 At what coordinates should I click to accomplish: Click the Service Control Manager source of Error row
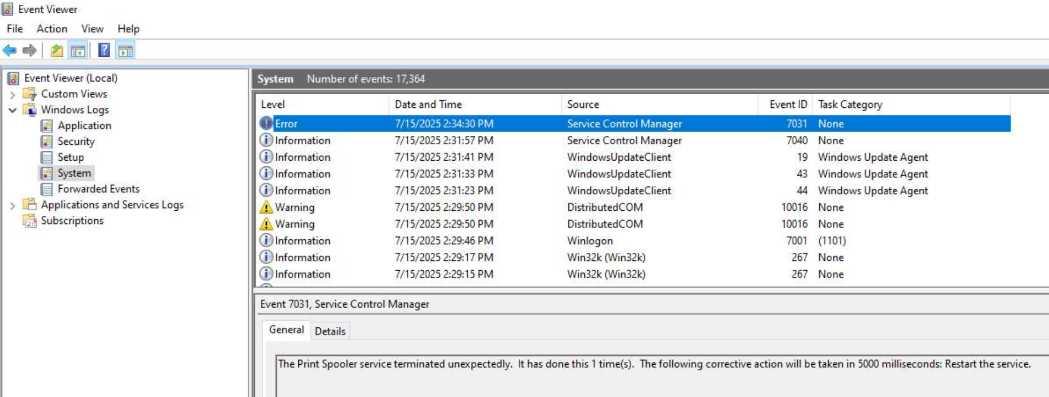pos(625,124)
